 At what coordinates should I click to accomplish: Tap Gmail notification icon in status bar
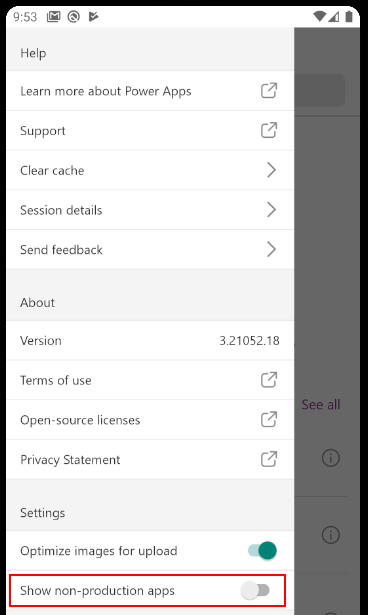pyautogui.click(x=54, y=16)
